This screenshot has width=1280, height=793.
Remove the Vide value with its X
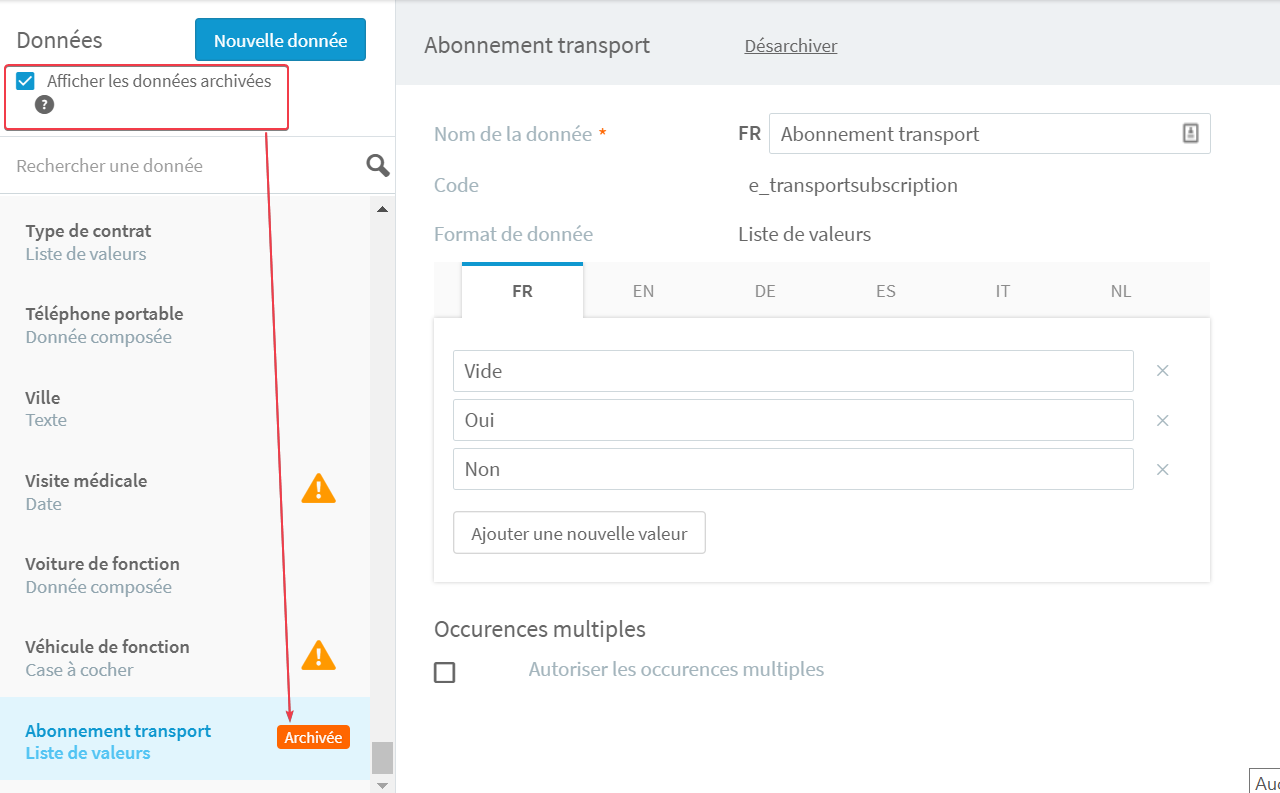(1163, 371)
